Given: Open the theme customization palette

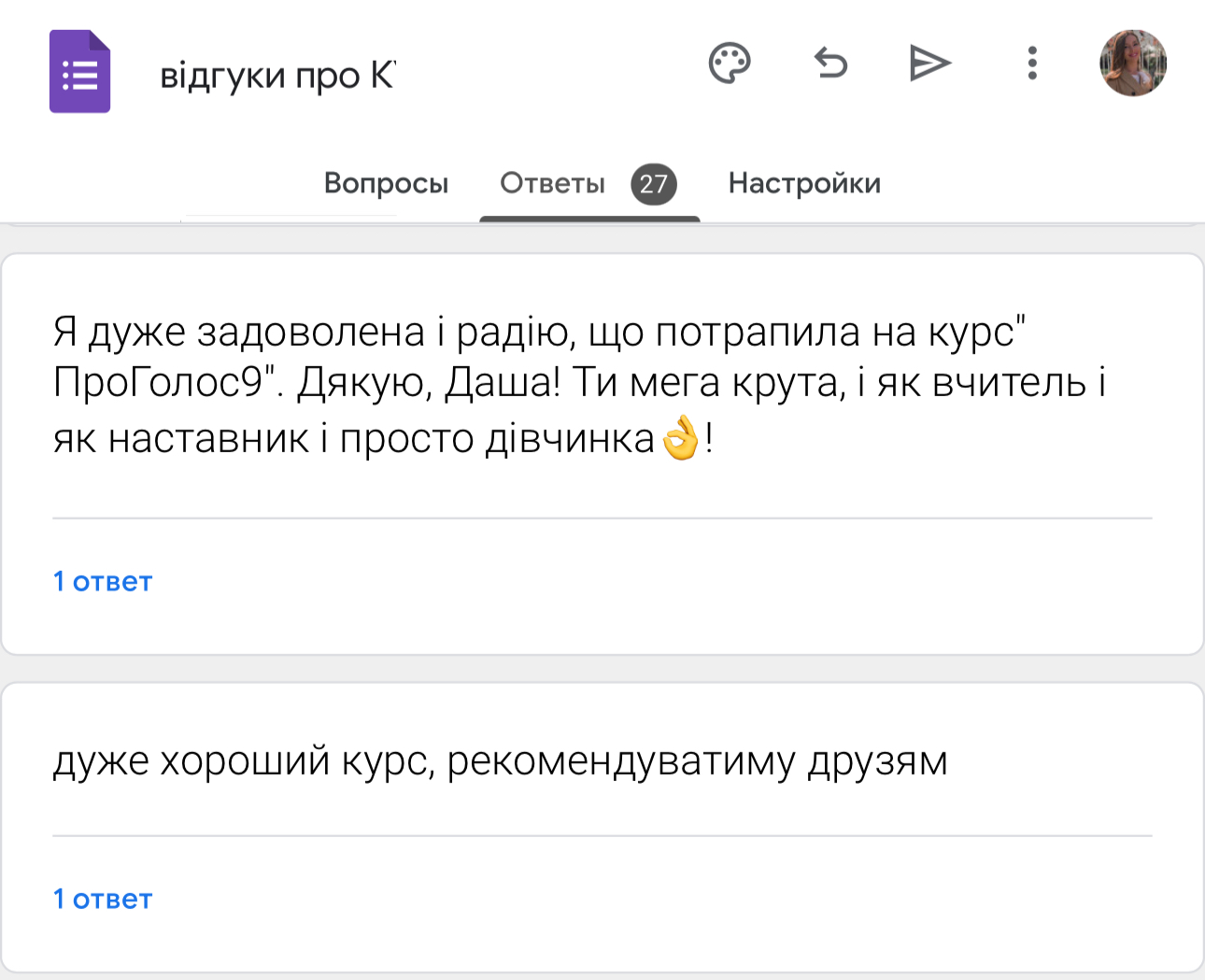Looking at the screenshot, I should (x=730, y=64).
